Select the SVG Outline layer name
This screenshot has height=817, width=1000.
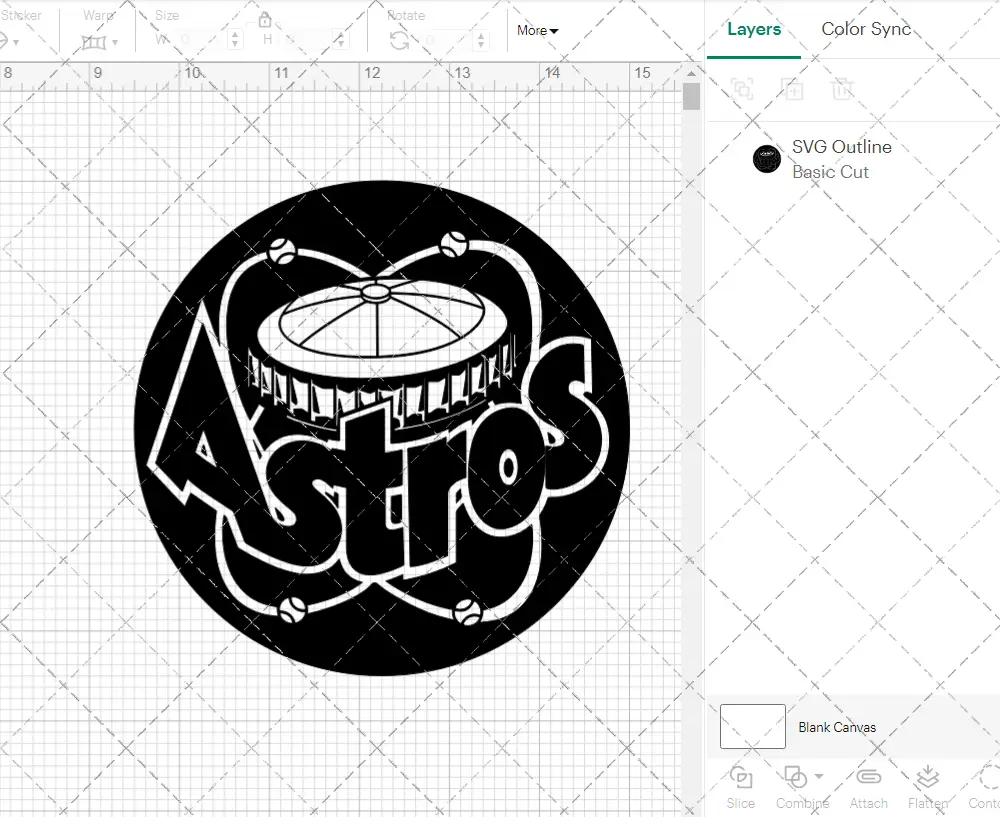tap(842, 147)
